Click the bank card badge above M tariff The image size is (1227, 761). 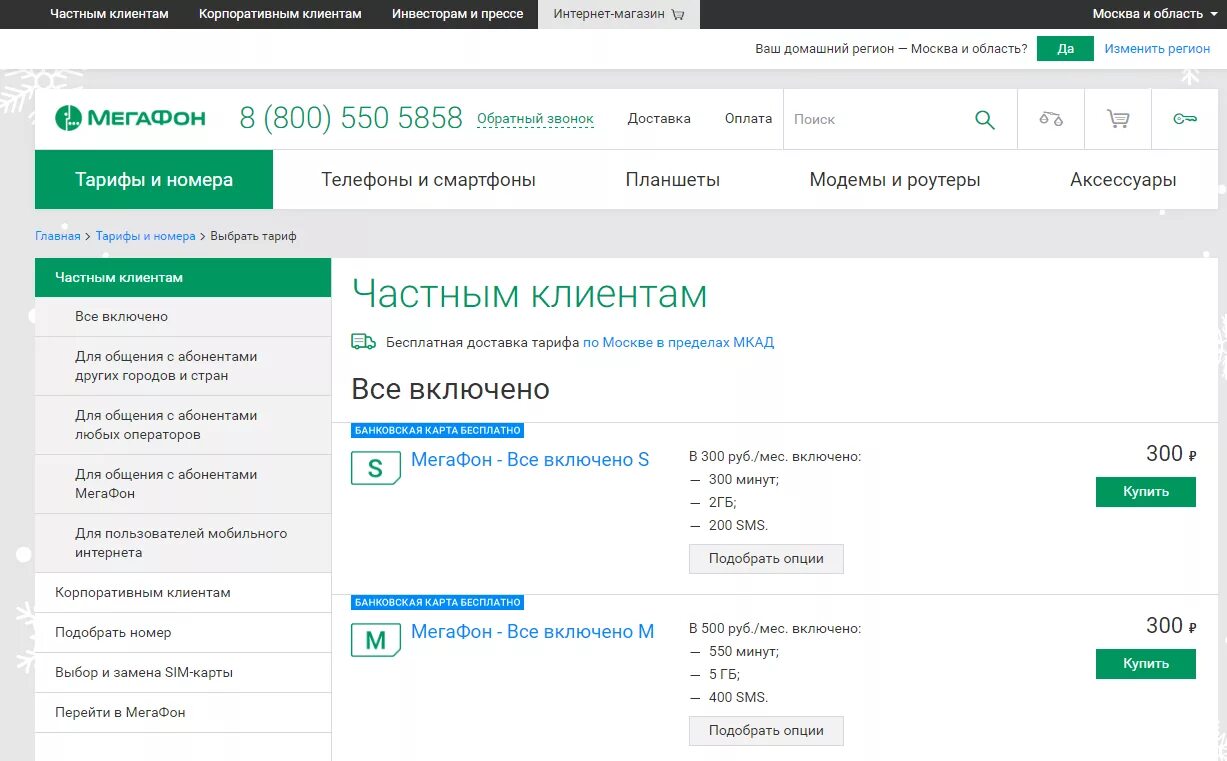438,602
